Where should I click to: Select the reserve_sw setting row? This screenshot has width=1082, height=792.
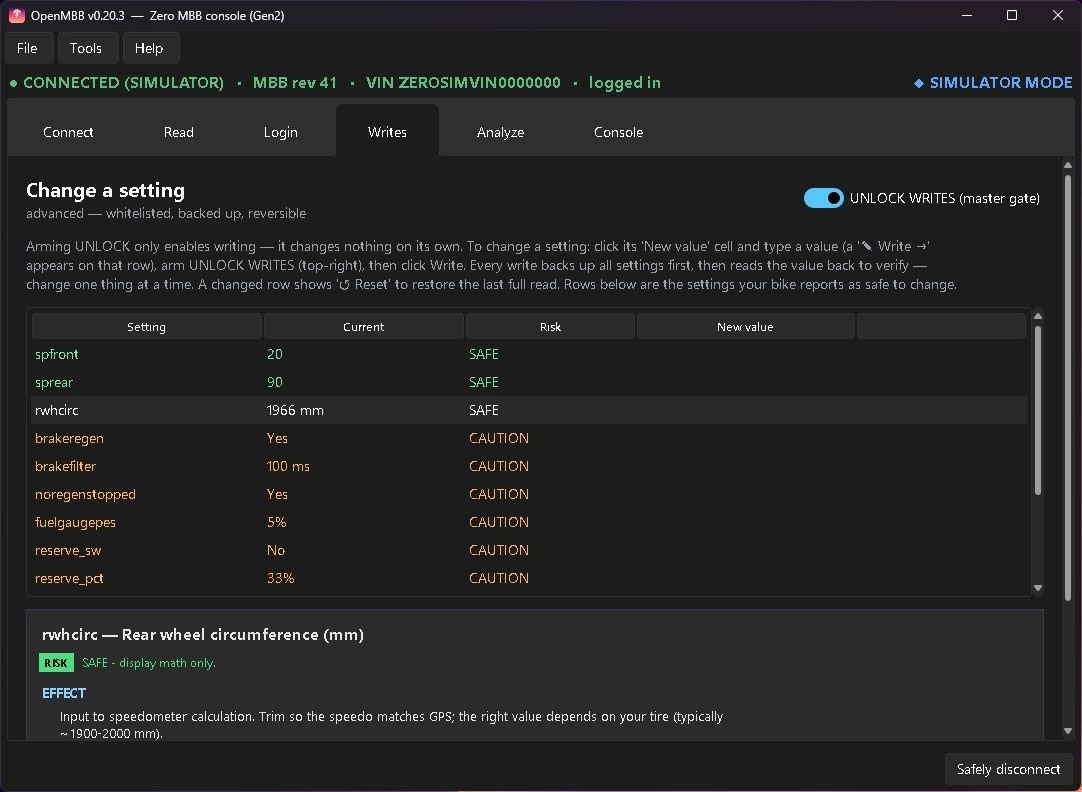[529, 550]
